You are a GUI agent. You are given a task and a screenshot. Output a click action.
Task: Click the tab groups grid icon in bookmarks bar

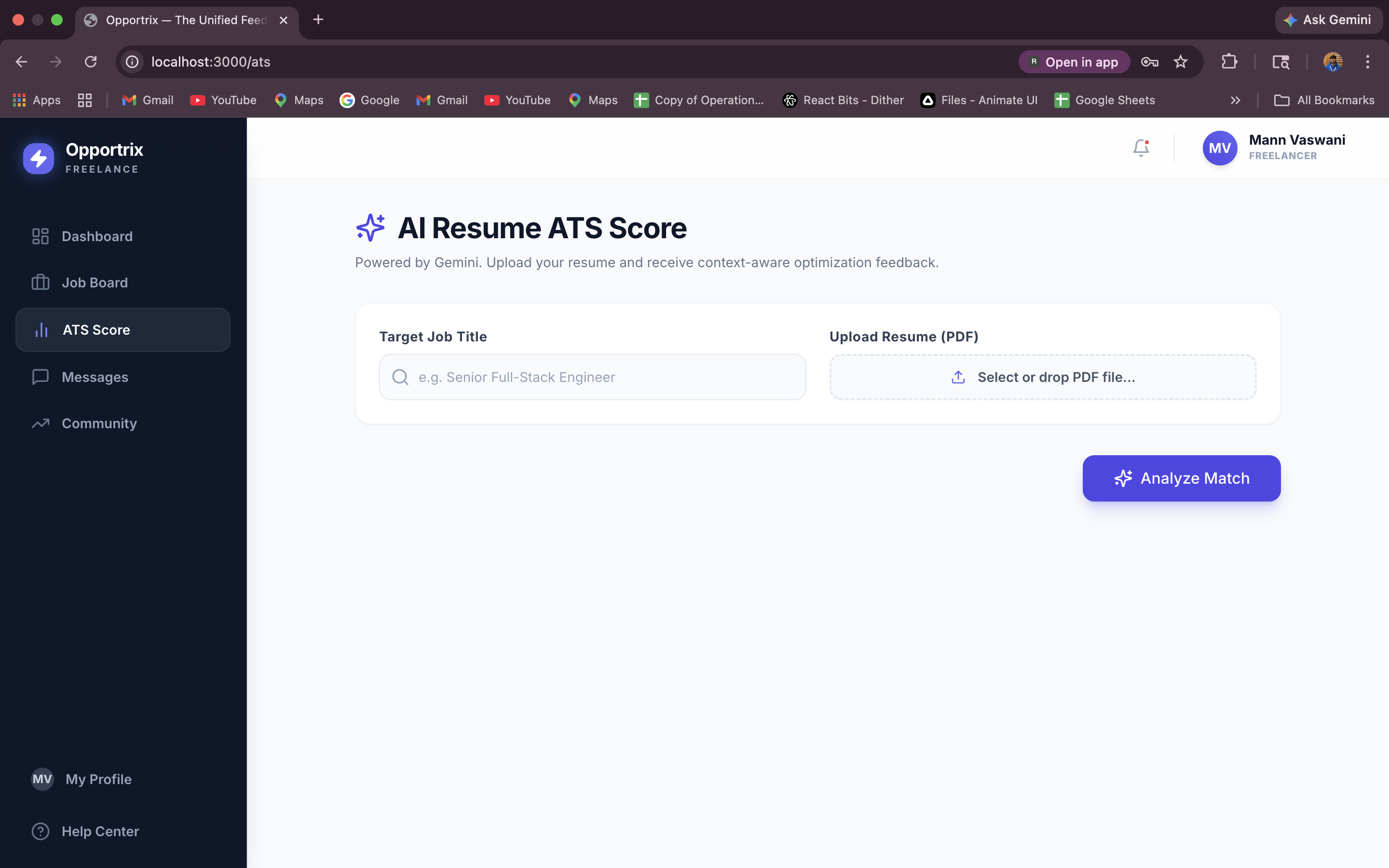[x=85, y=100]
